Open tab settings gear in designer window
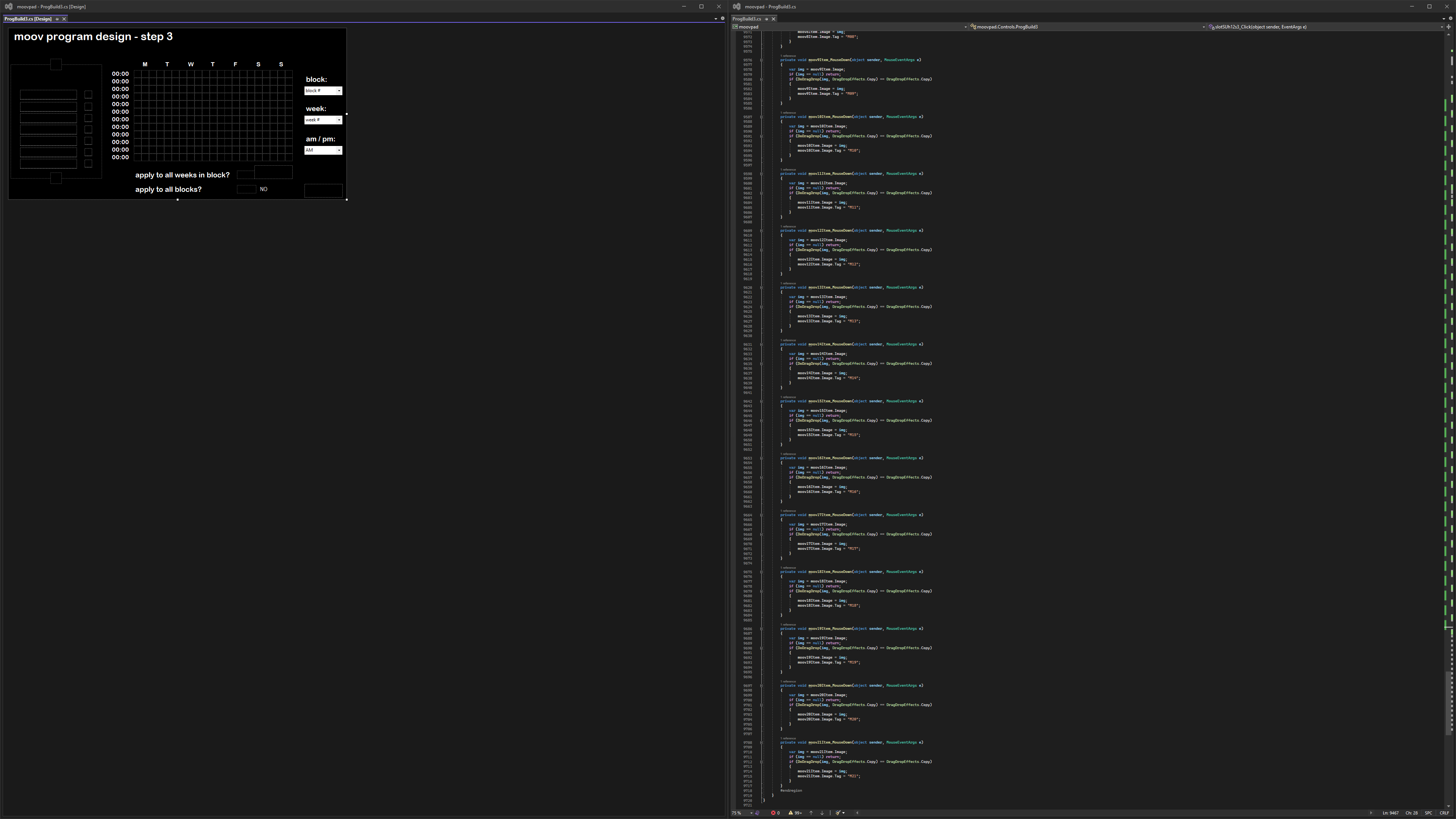Image resolution: width=1456 pixels, height=819 pixels. click(722, 19)
